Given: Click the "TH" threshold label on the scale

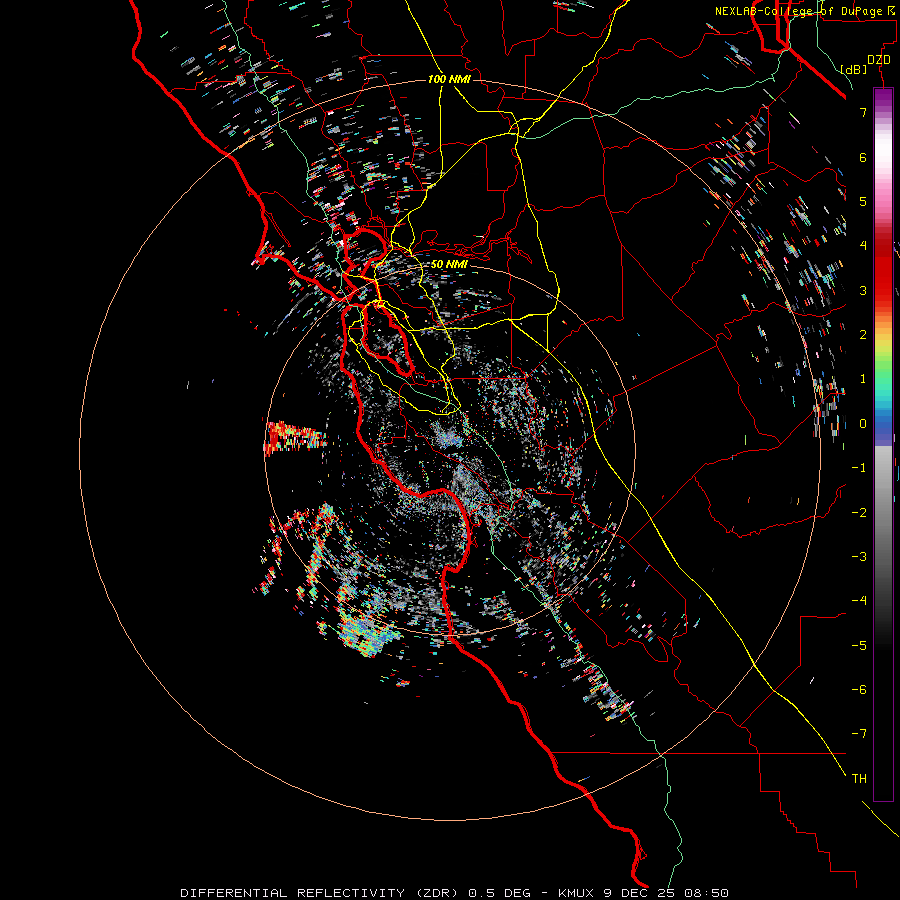Looking at the screenshot, I should click(x=859, y=779).
